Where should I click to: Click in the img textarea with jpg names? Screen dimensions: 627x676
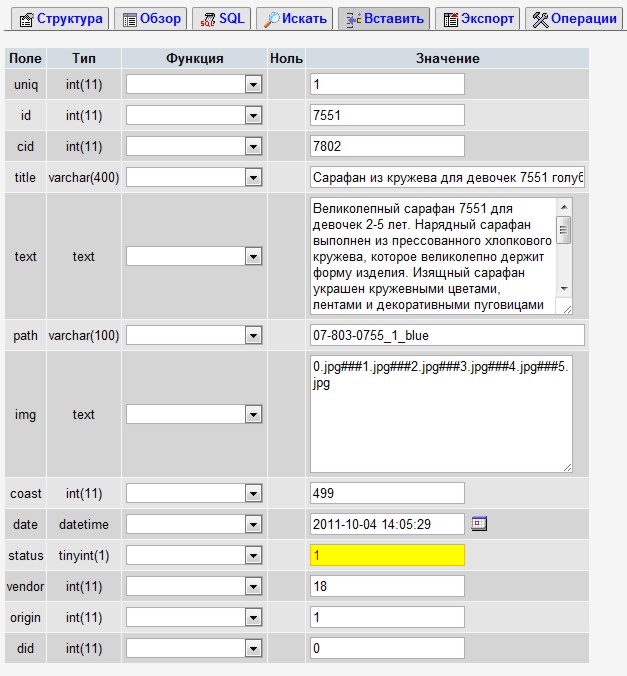[x=441, y=414]
